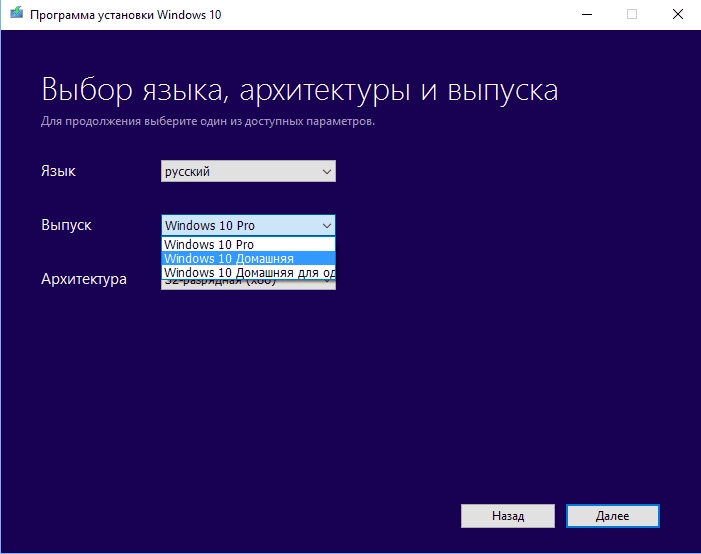Click the Архитектура label
701x554 pixels.
(x=84, y=279)
